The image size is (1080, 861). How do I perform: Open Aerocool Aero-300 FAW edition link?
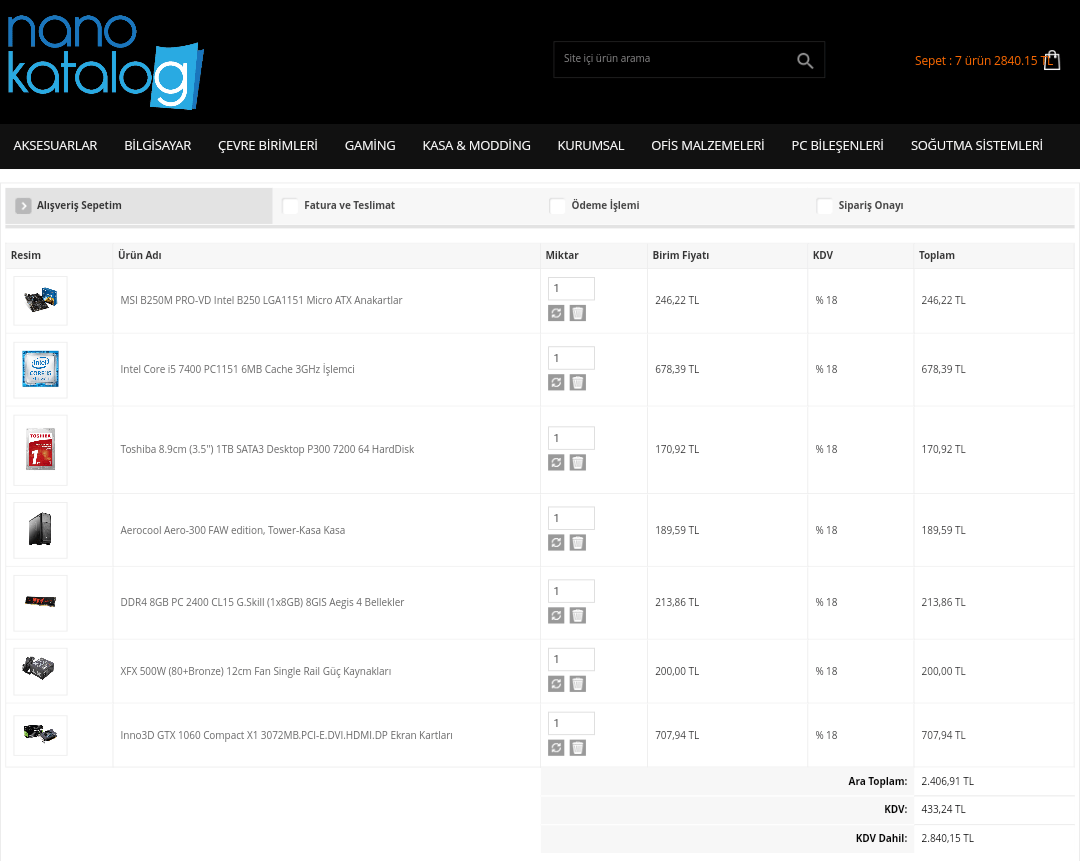tap(233, 530)
